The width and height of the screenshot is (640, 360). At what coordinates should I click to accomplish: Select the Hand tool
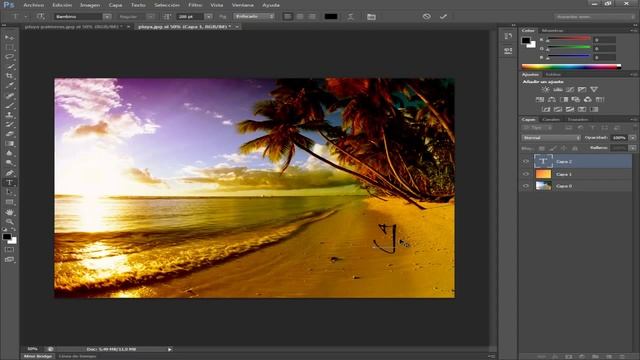coord(9,212)
